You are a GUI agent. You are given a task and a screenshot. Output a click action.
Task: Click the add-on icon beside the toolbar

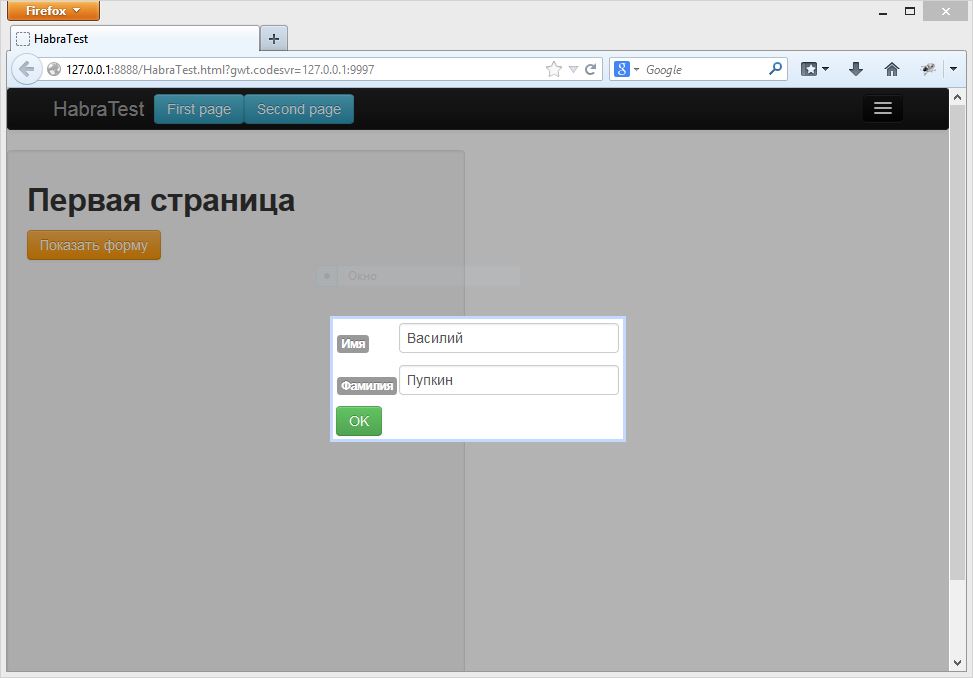pos(927,69)
